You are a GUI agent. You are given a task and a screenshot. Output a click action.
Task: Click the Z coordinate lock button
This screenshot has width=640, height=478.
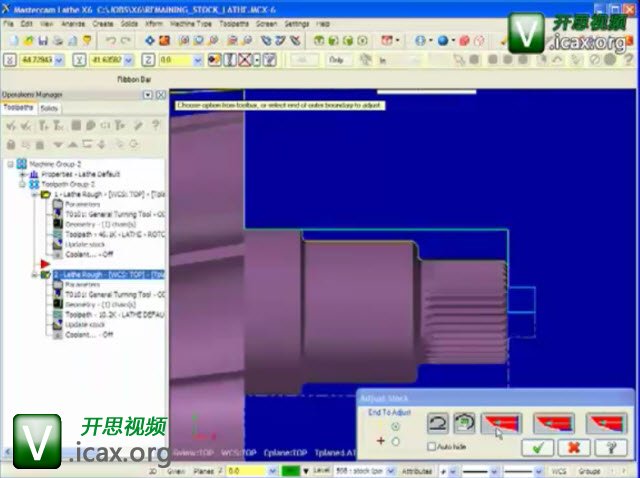coord(148,60)
